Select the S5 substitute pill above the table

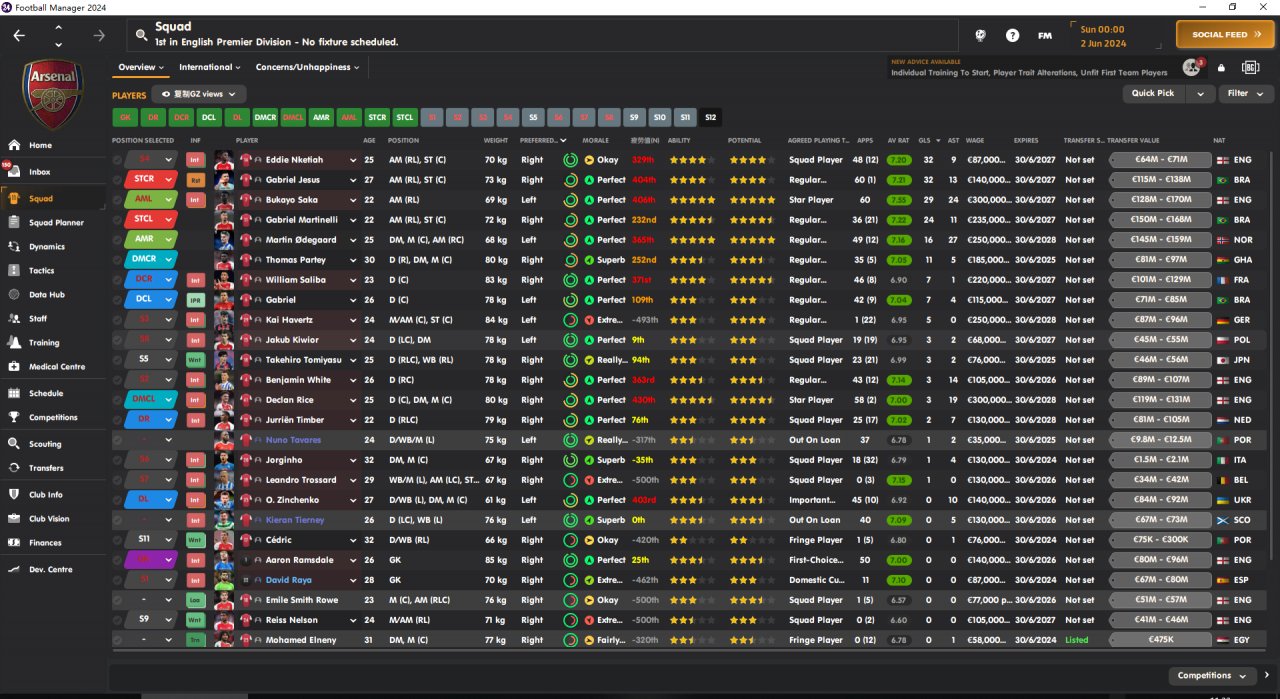(533, 117)
